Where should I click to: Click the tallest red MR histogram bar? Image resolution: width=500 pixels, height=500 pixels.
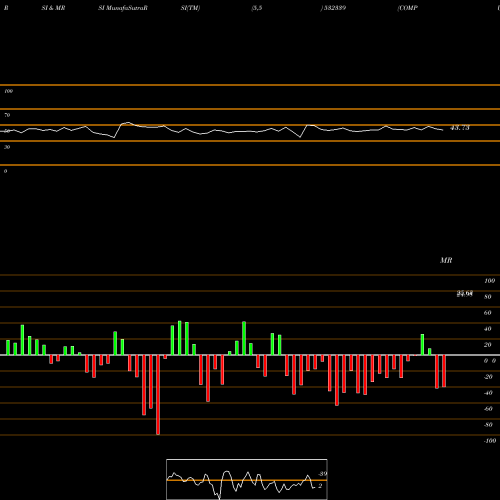[x=158, y=395]
